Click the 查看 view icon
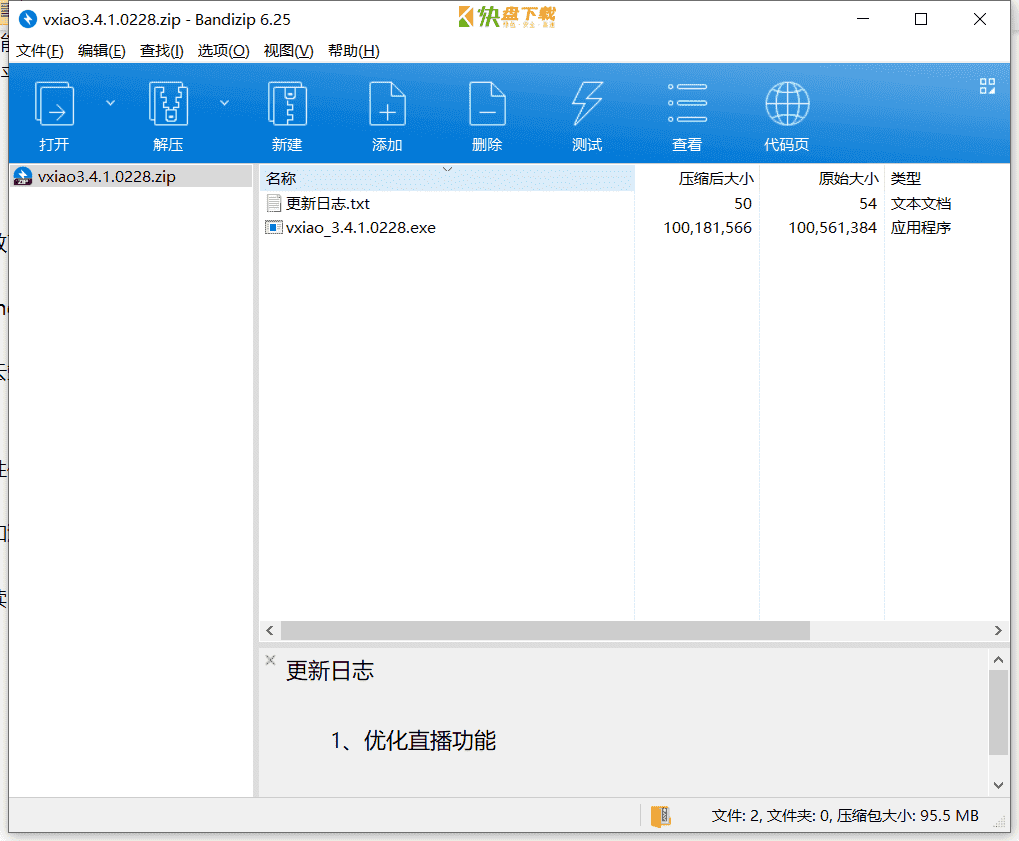Viewport: 1019px width, 841px height. click(x=688, y=103)
